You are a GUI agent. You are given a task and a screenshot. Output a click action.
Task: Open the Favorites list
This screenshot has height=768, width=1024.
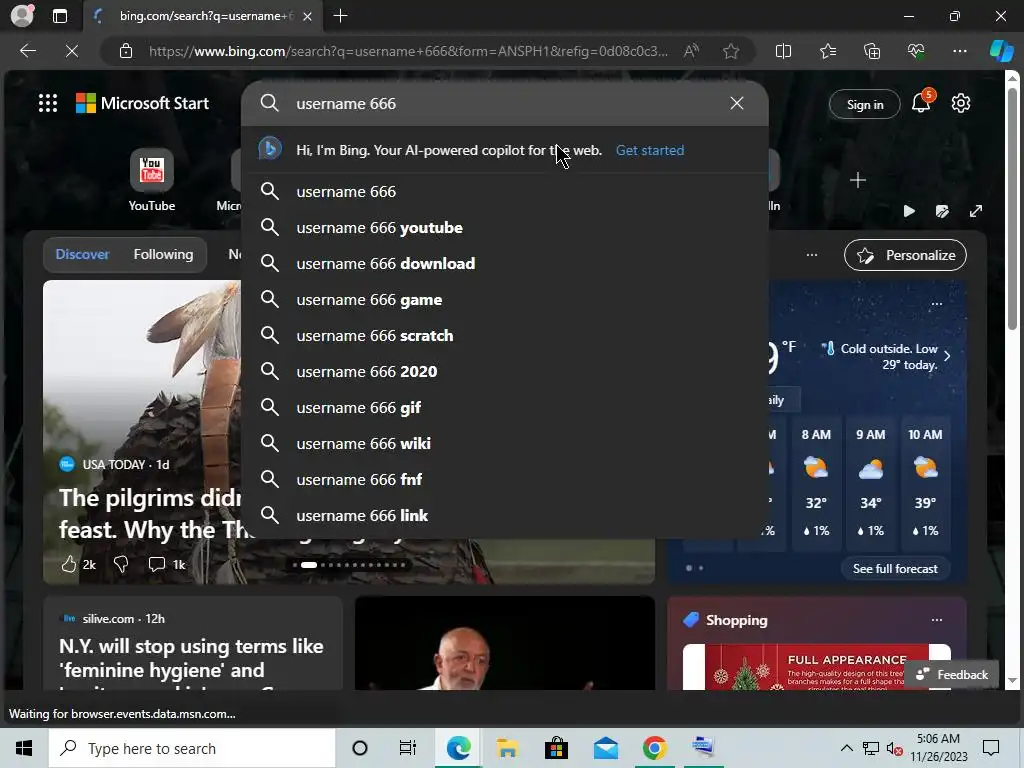point(827,51)
